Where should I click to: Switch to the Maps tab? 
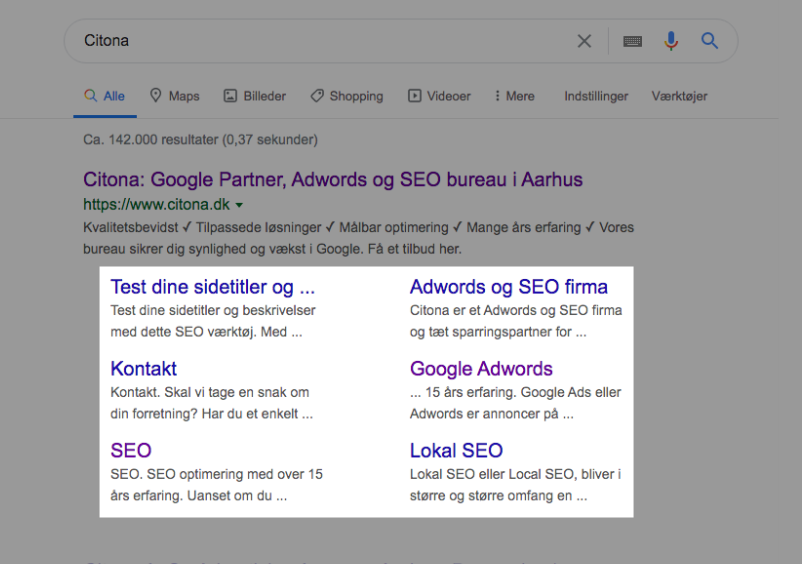point(174,96)
